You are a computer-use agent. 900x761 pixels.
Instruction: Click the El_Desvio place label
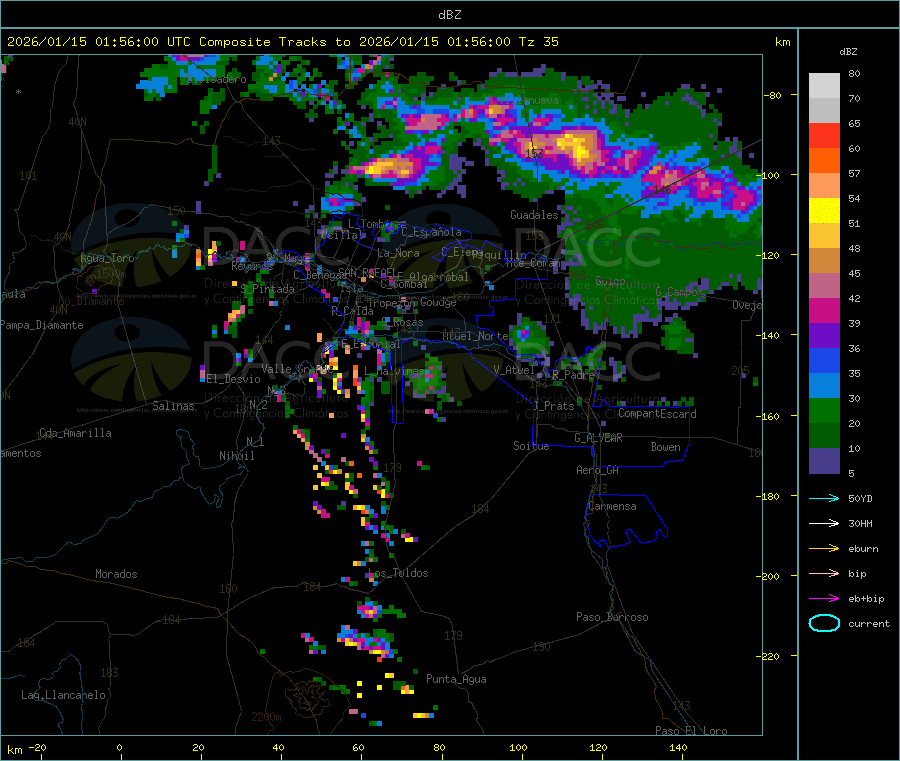coord(234,379)
